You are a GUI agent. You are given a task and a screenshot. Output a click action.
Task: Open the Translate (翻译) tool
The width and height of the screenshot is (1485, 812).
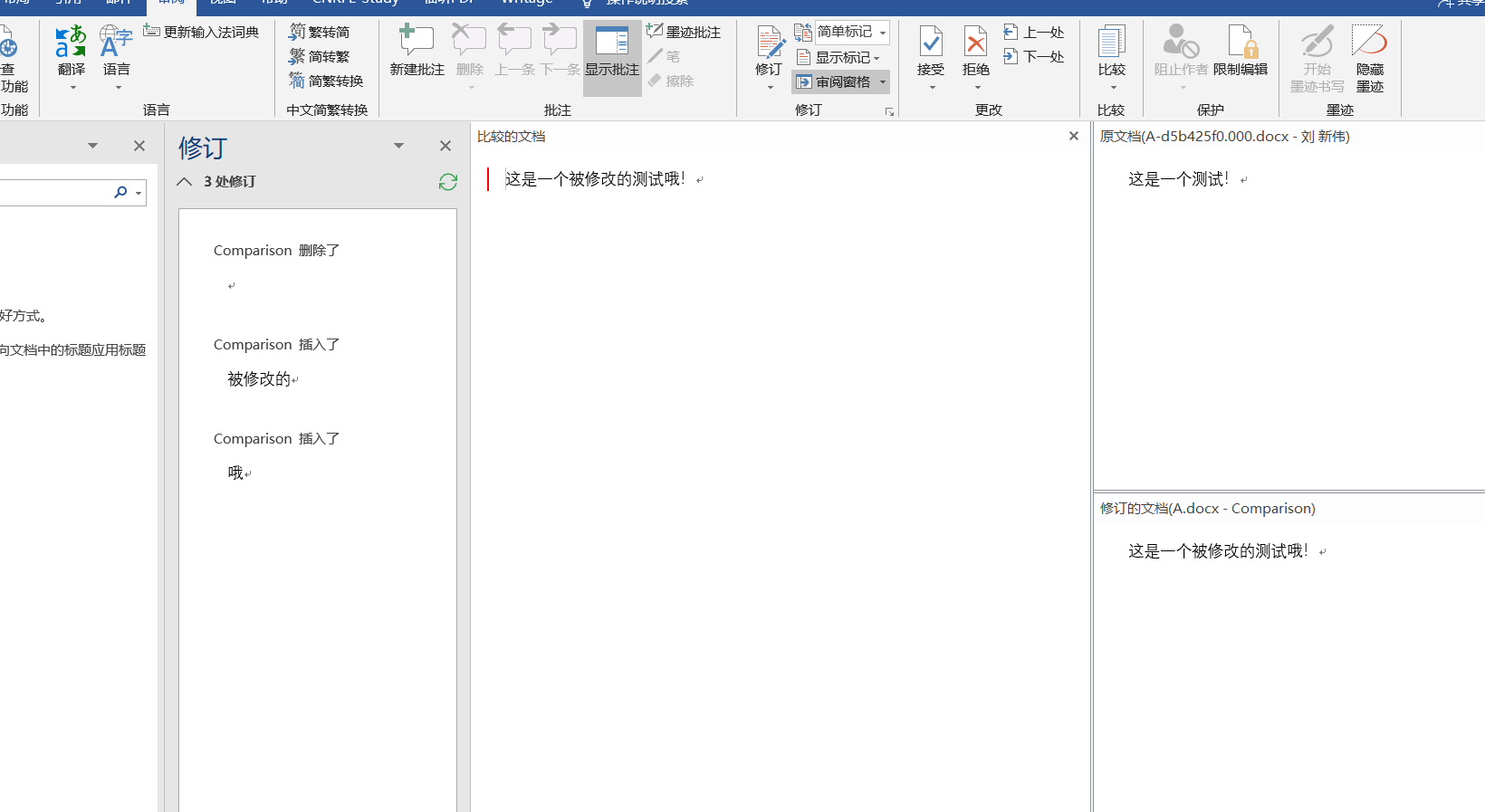71,51
